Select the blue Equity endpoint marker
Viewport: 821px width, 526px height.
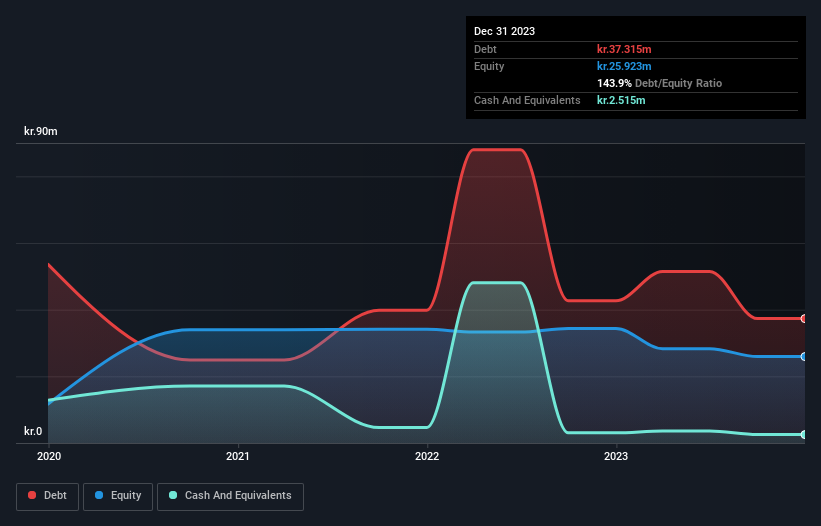point(804,356)
